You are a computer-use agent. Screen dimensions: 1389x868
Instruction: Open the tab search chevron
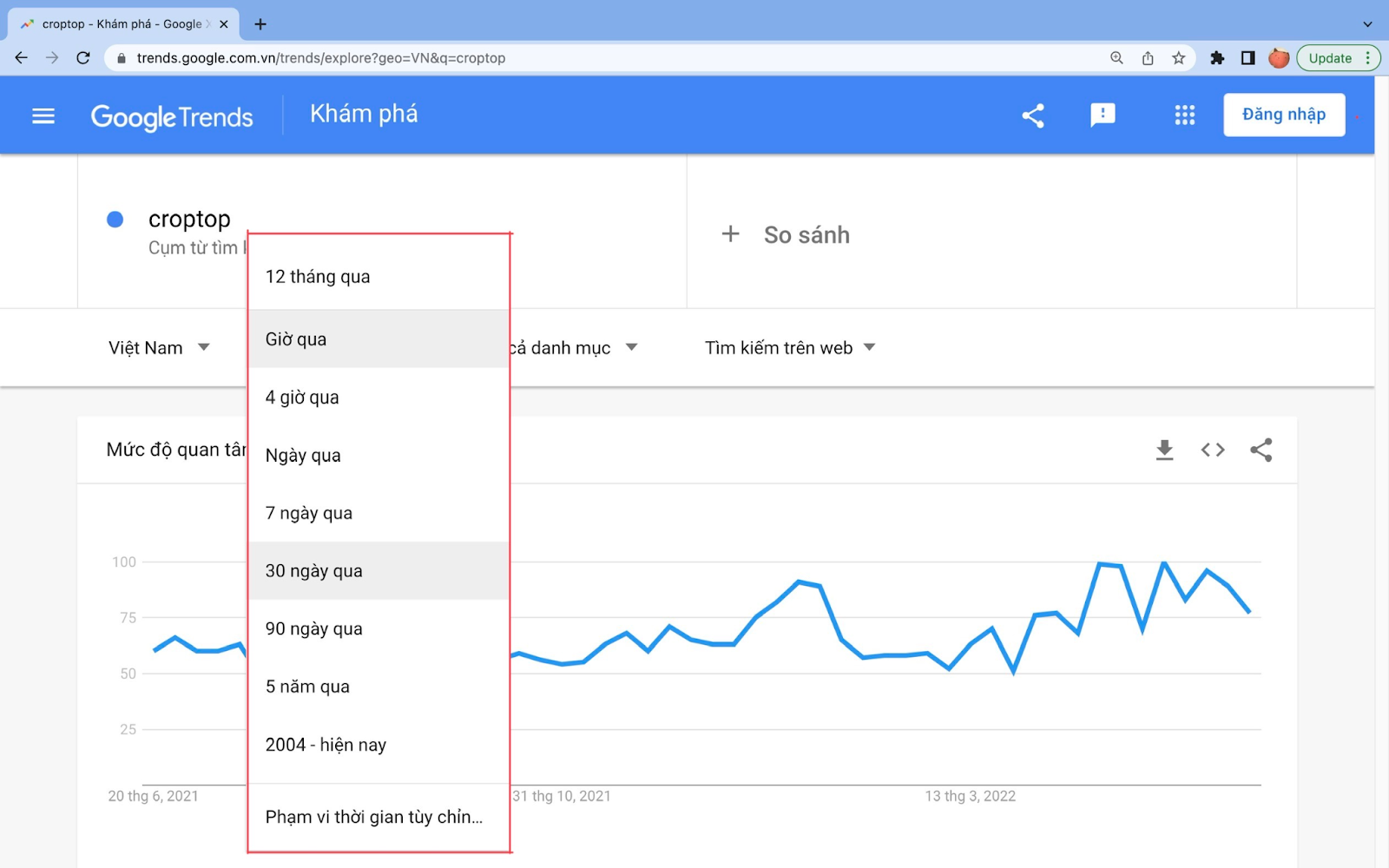tap(1367, 24)
